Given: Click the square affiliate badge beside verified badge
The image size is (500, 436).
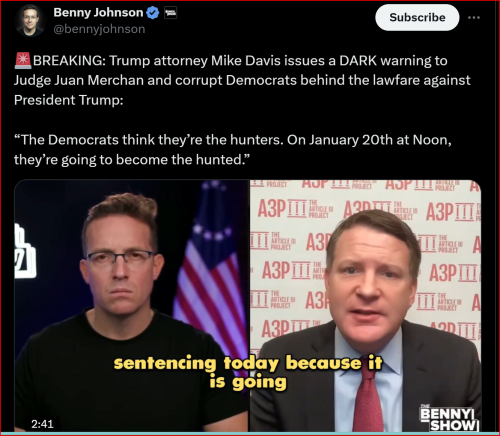Looking at the screenshot, I should tap(170, 13).
